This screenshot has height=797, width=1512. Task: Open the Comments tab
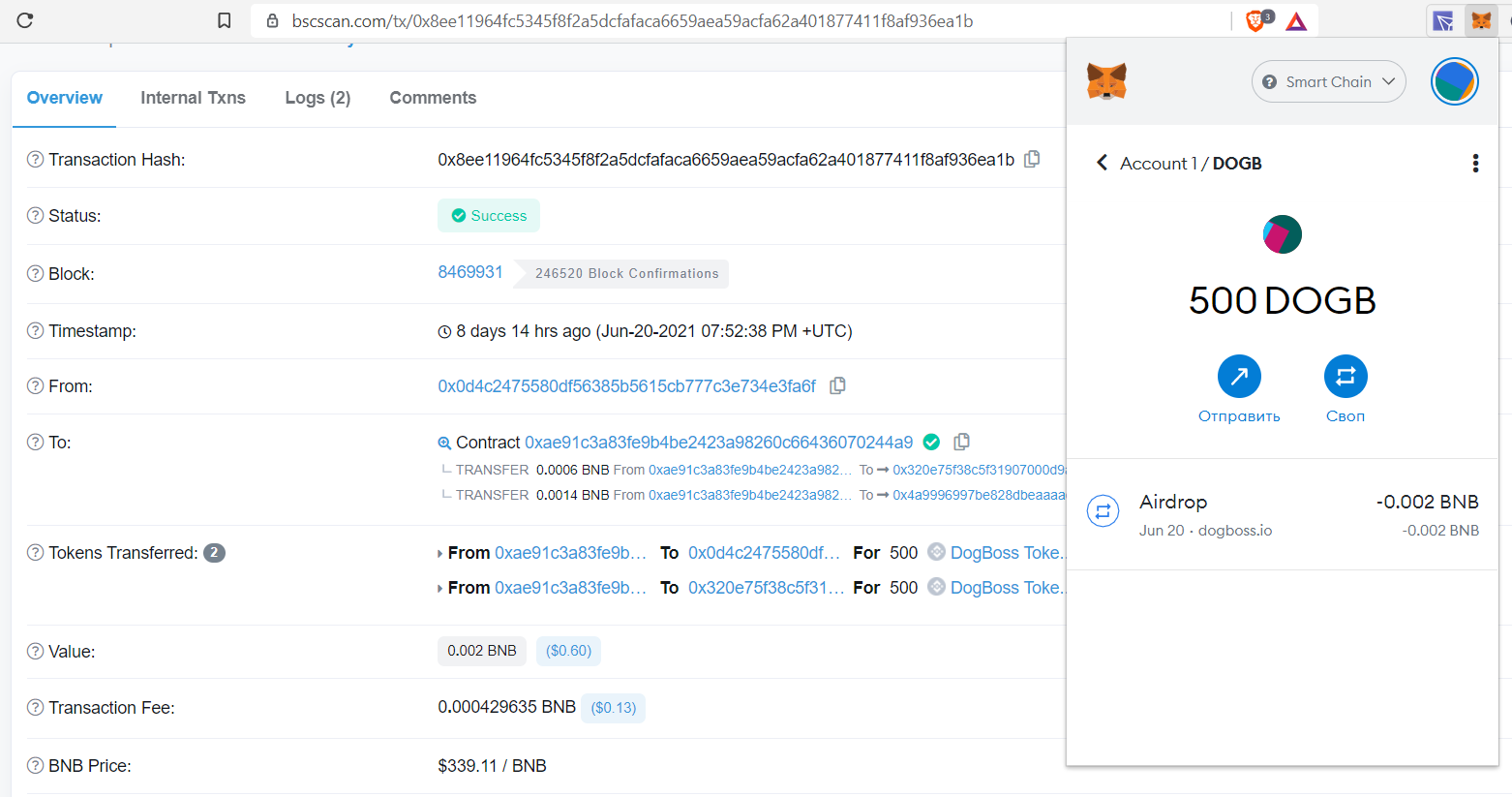[x=433, y=98]
